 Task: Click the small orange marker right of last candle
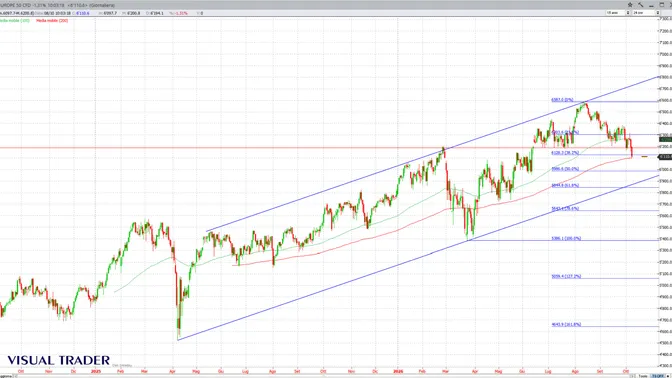click(644, 157)
